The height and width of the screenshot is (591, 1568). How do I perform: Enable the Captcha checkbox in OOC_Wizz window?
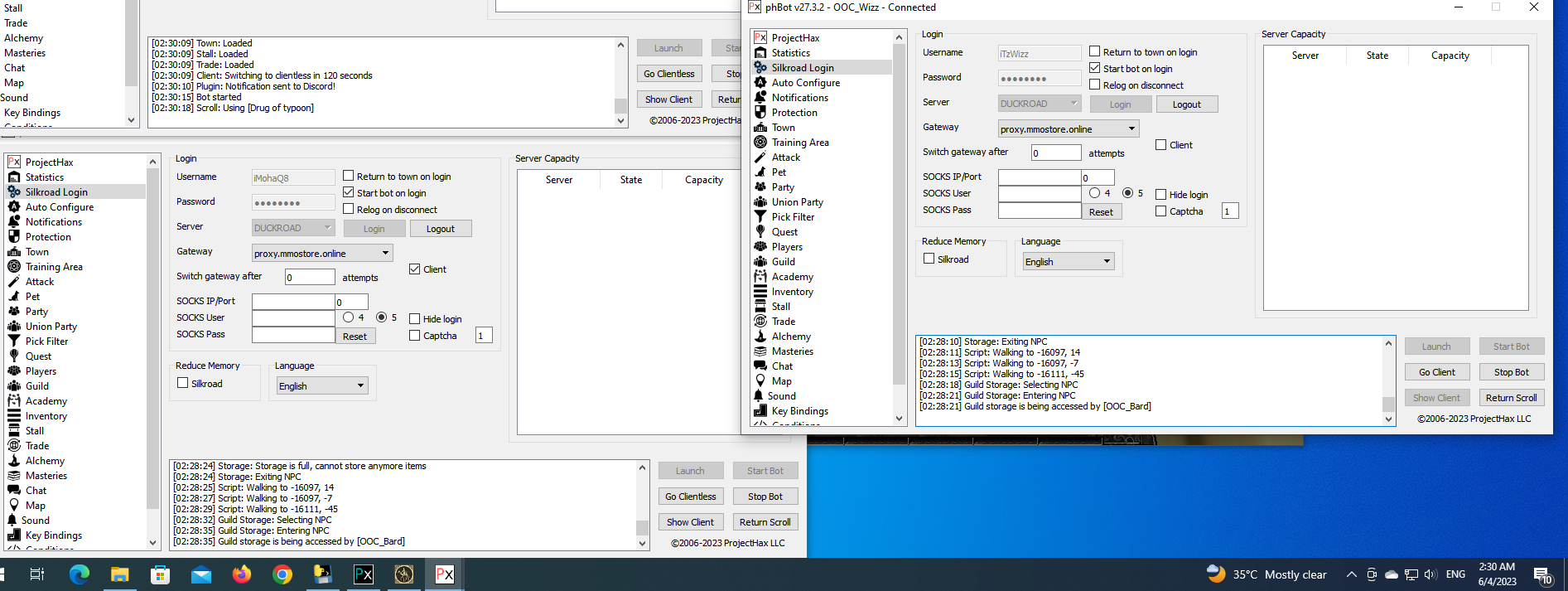tap(1161, 211)
